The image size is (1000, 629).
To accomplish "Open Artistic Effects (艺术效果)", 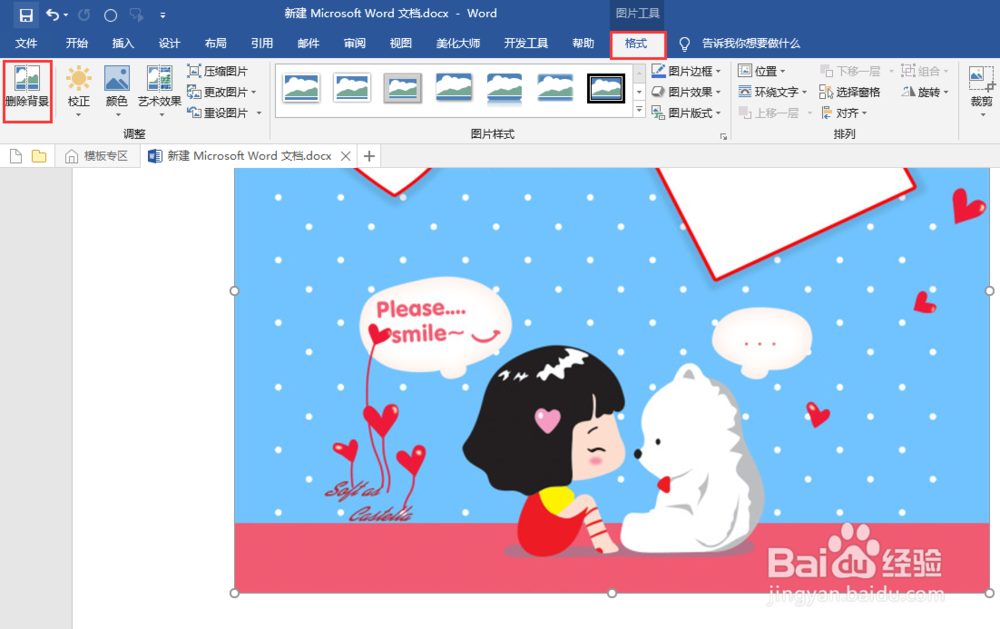I will click(159, 90).
